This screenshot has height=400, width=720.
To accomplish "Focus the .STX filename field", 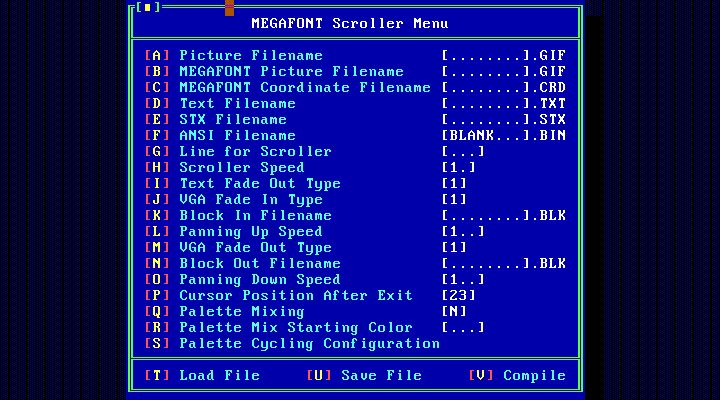I will click(504, 120).
